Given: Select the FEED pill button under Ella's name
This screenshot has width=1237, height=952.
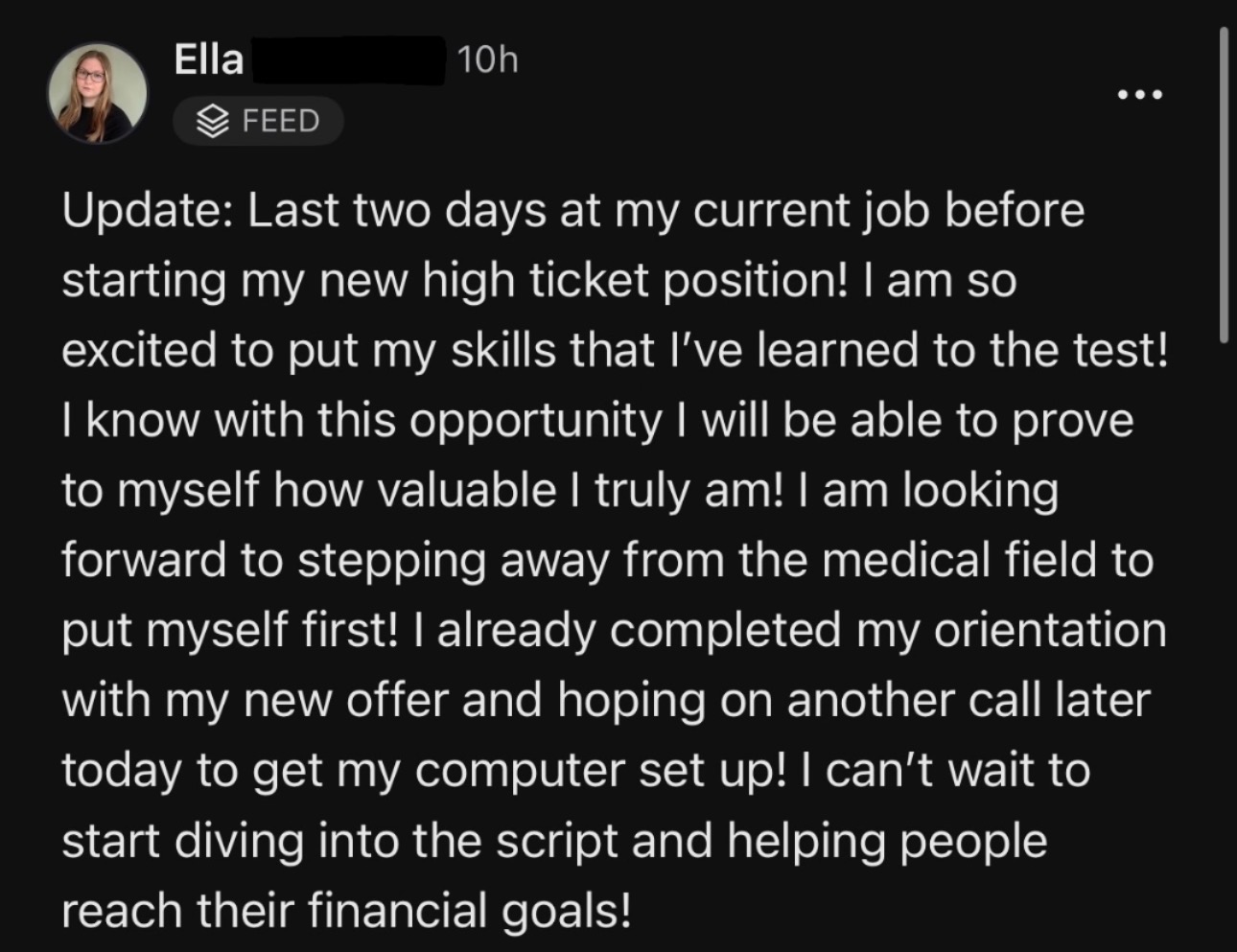Looking at the screenshot, I should [259, 121].
